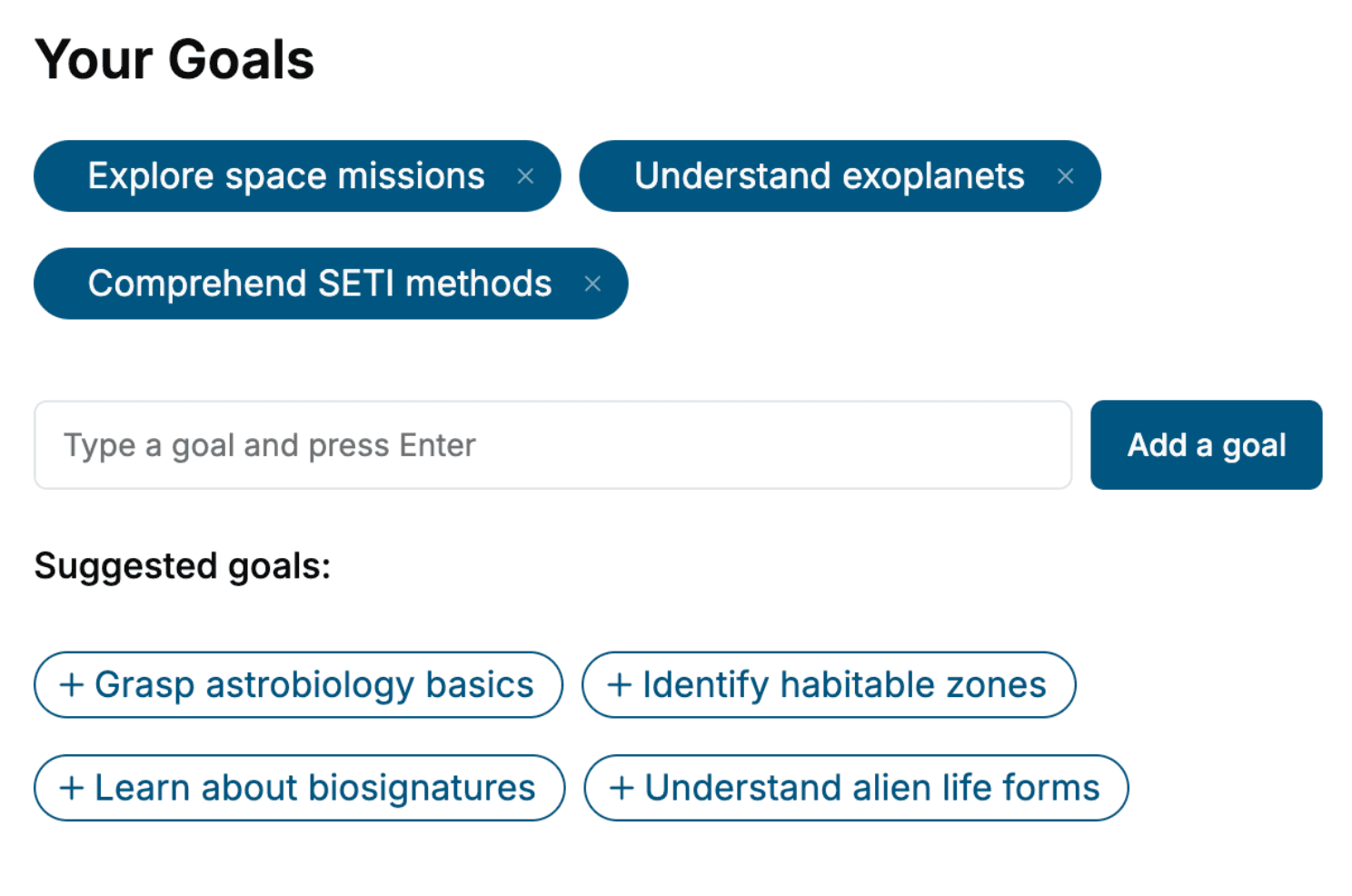Add "Understand alien life forms" to your goals
Viewport: 1352px width, 896px height.
pyautogui.click(x=856, y=788)
